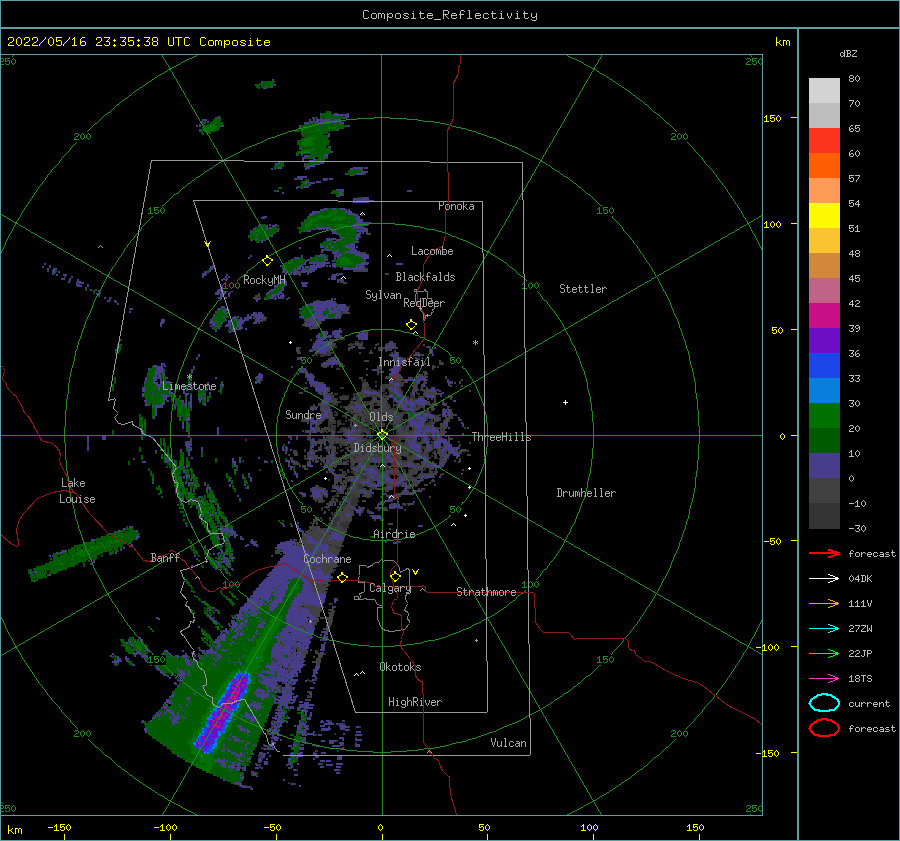The image size is (900, 841).
Task: Click the white plus marker west of Drumheller
Action: click(x=565, y=402)
